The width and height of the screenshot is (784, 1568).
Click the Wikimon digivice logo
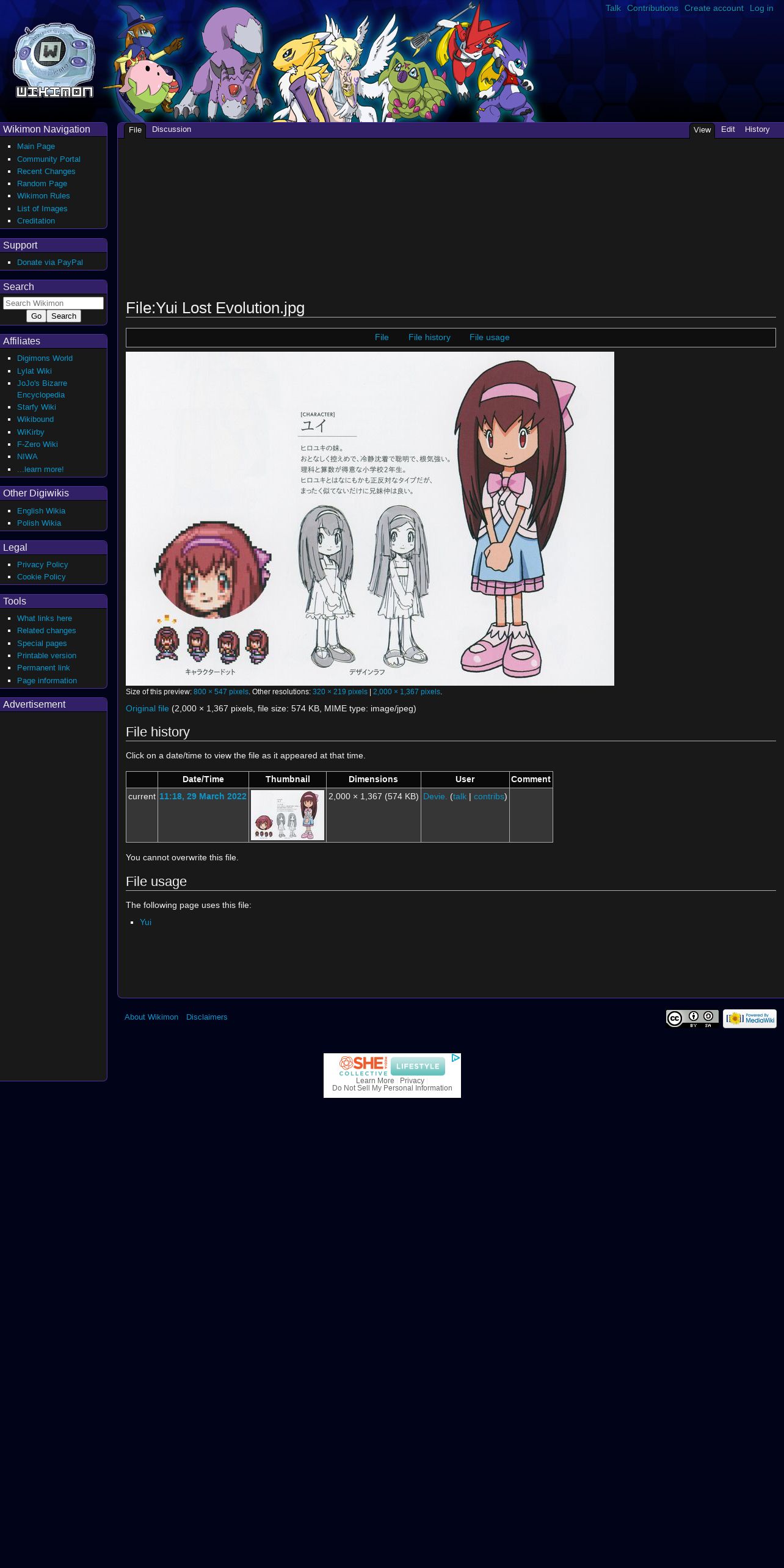point(54,60)
